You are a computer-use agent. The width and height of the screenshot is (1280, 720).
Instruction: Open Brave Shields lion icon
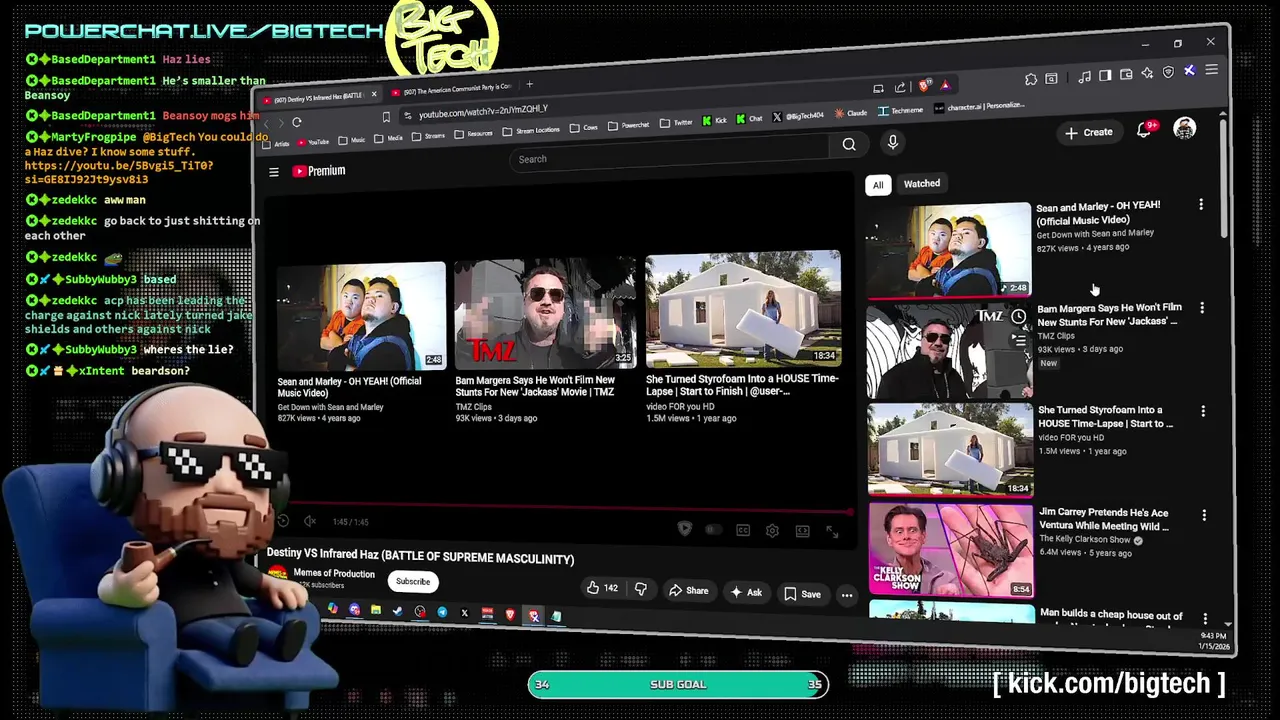coord(923,86)
